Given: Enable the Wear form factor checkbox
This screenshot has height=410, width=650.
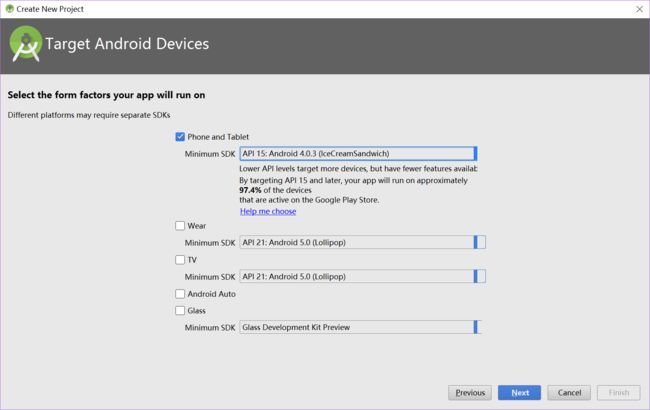Looking at the screenshot, I should (180, 226).
